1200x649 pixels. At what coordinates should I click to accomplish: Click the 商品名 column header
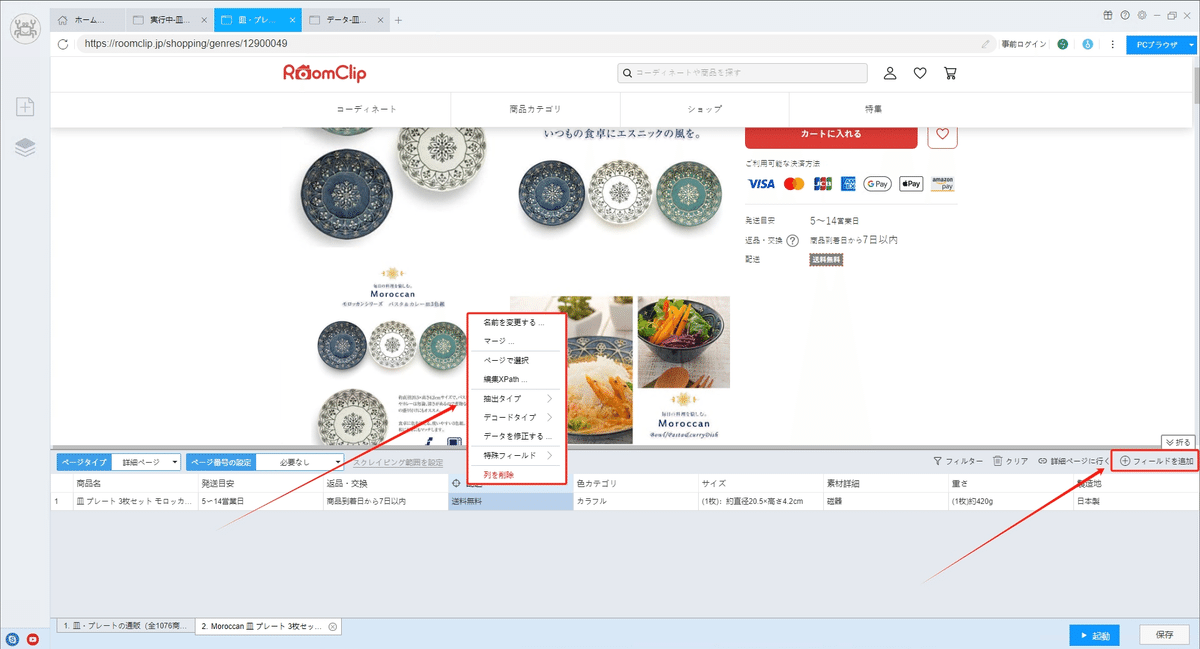pos(135,484)
